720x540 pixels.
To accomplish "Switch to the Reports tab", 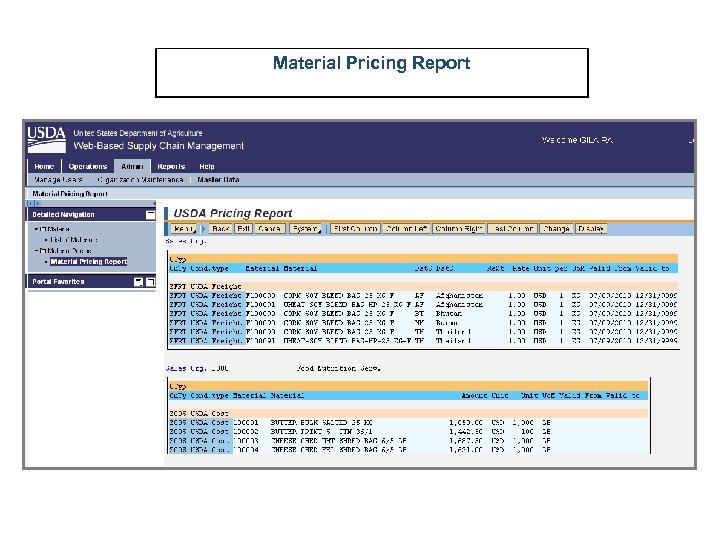I will [x=171, y=166].
